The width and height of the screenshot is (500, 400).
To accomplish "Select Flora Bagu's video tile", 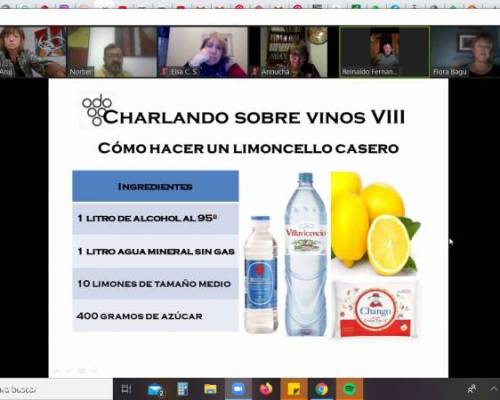I will (465, 52).
